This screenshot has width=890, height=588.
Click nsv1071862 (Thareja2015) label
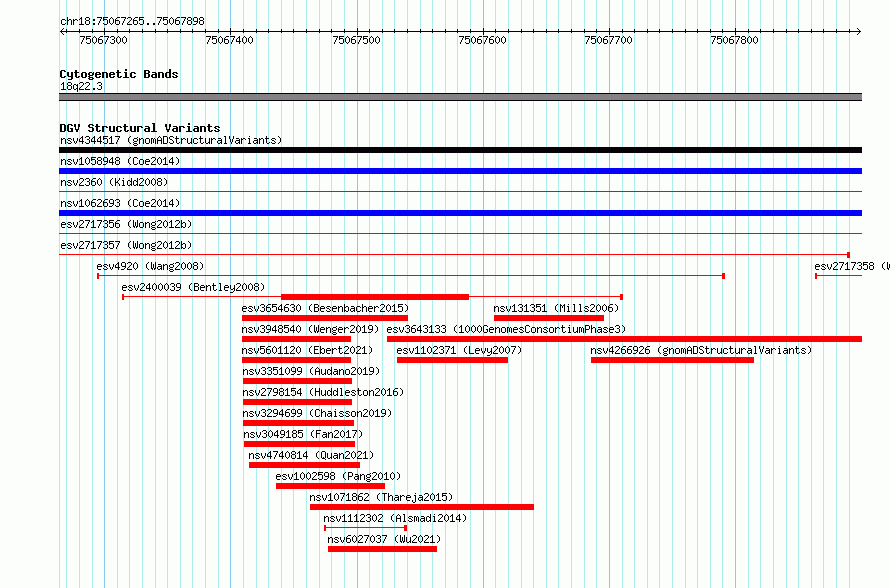click(x=381, y=497)
